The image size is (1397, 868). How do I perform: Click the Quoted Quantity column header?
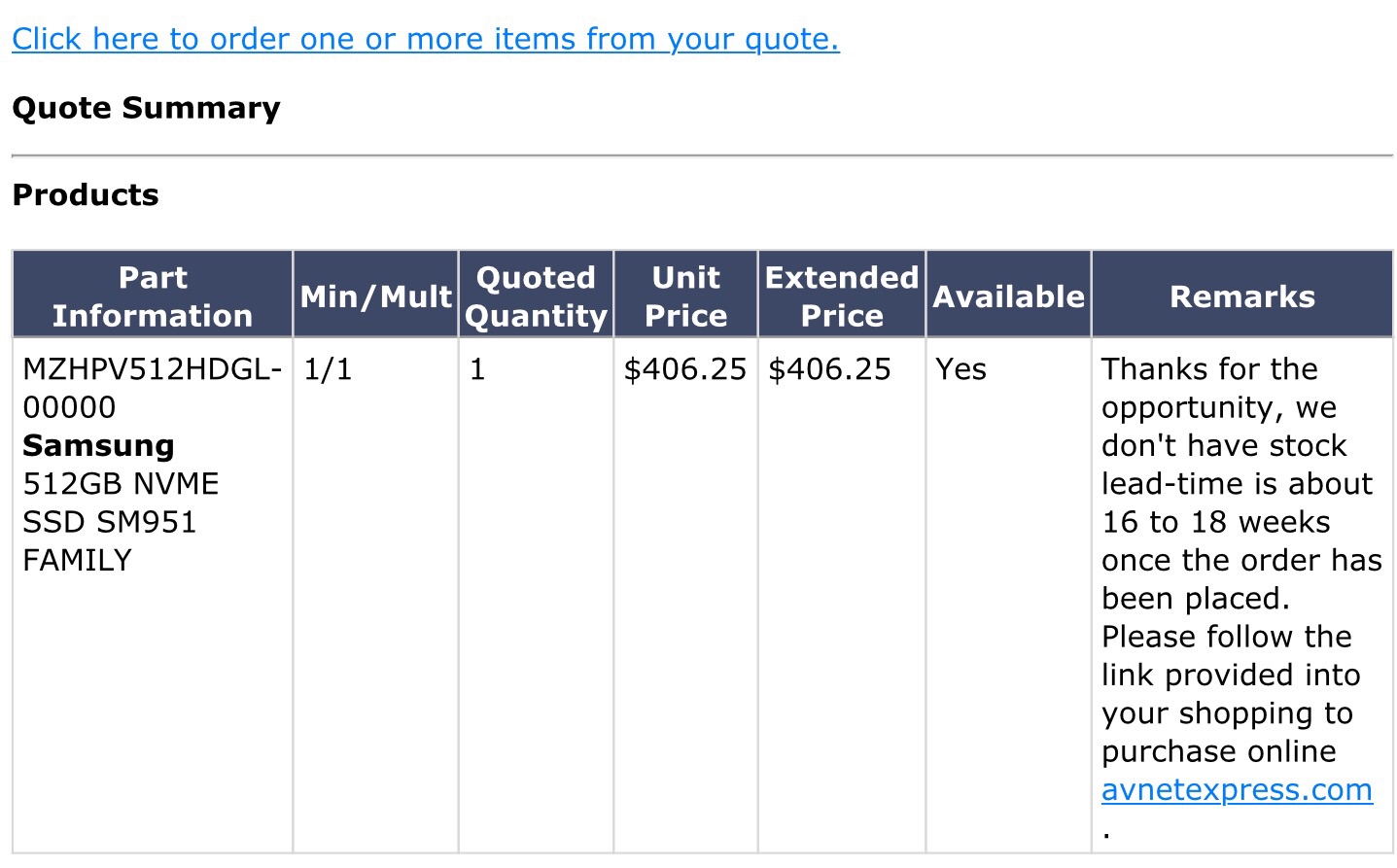536,295
